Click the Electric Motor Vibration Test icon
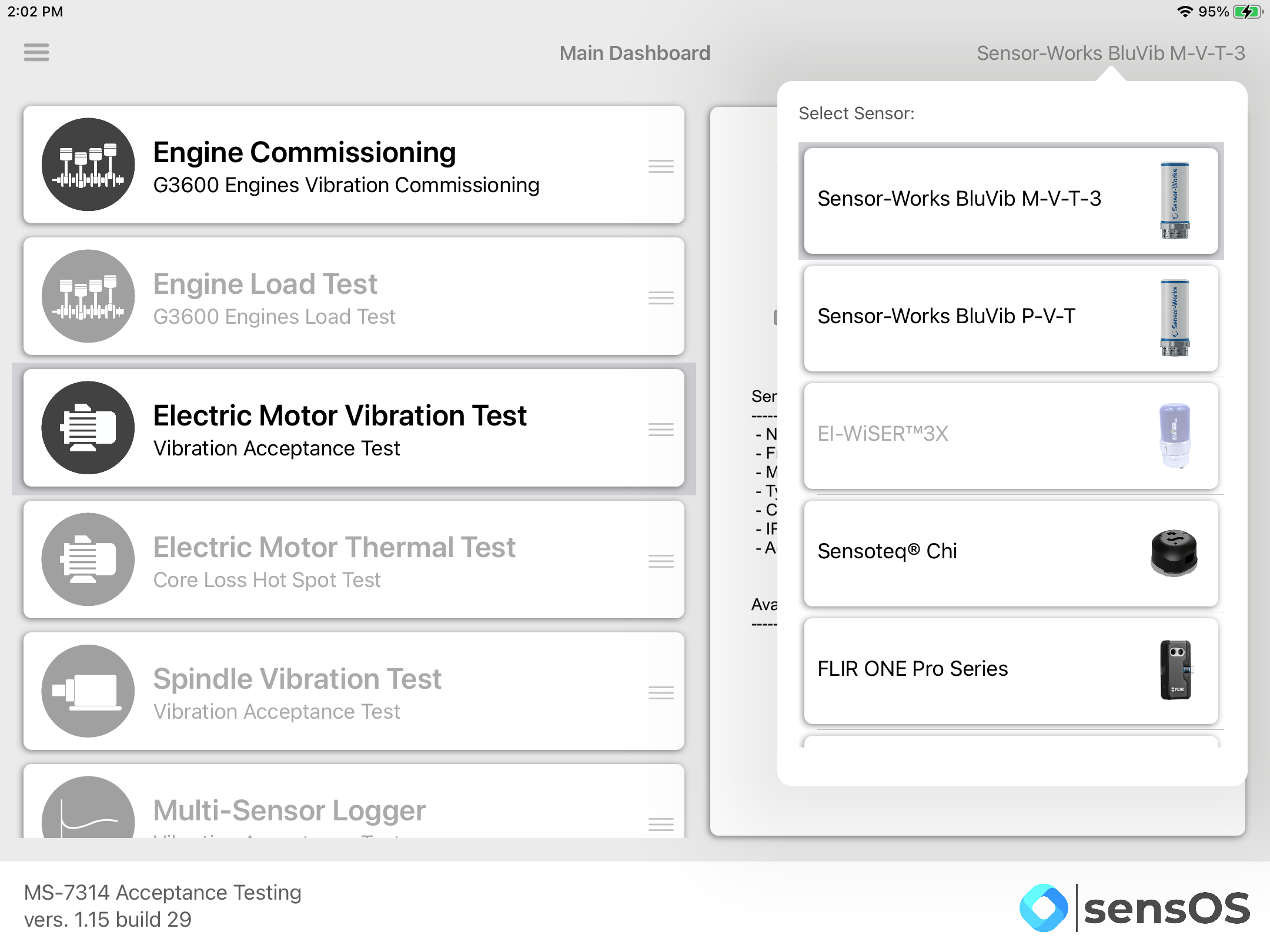Viewport: 1270px width, 952px height. tap(88, 428)
